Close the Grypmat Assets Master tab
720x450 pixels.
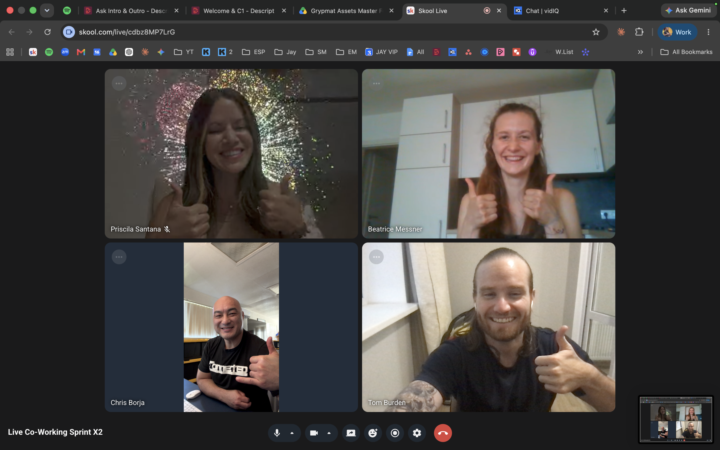(x=391, y=11)
